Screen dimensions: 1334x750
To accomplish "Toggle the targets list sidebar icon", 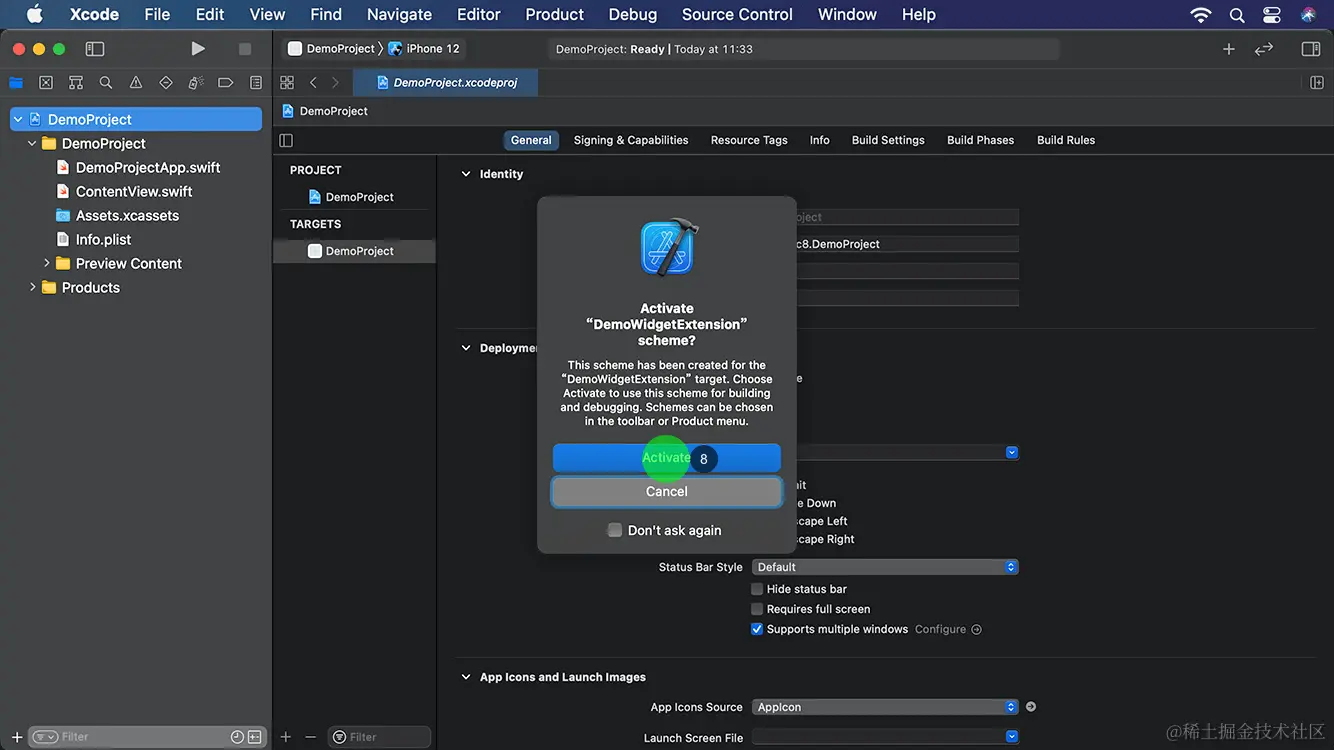I will click(286, 140).
